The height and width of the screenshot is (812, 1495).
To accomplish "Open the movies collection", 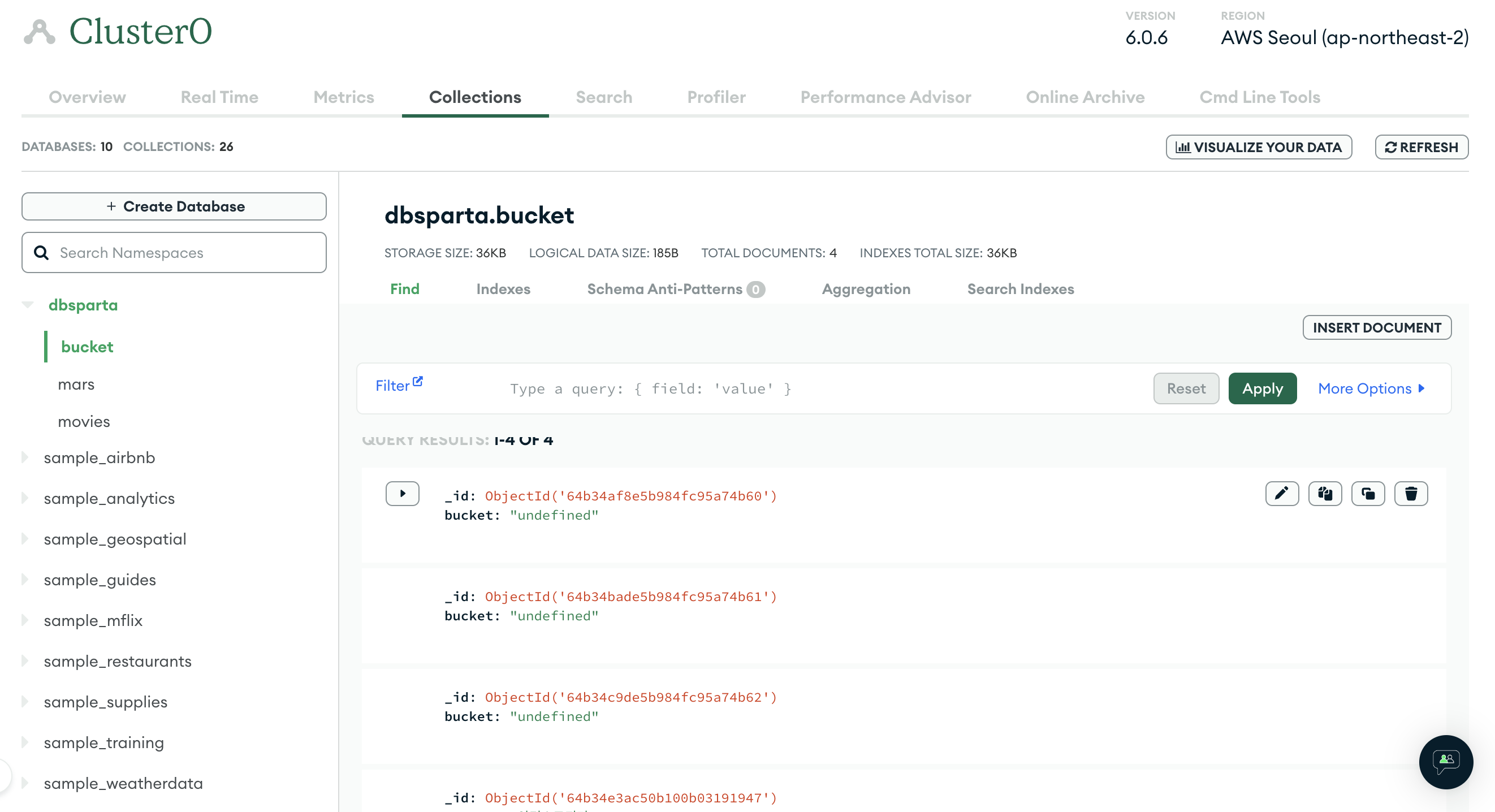I will [x=84, y=421].
